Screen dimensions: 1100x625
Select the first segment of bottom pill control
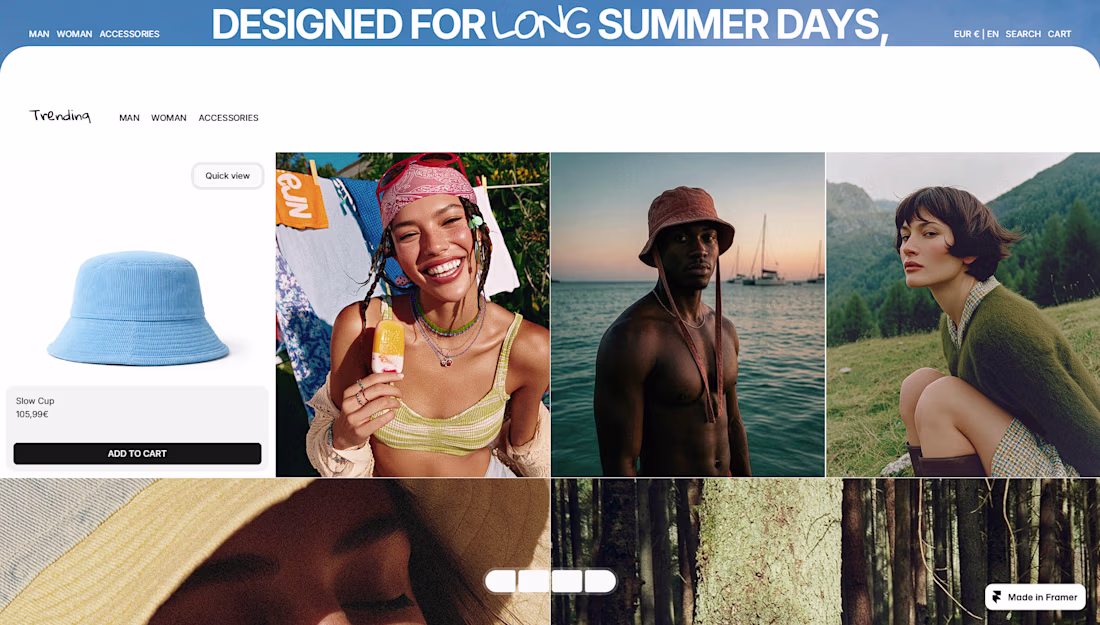500,581
